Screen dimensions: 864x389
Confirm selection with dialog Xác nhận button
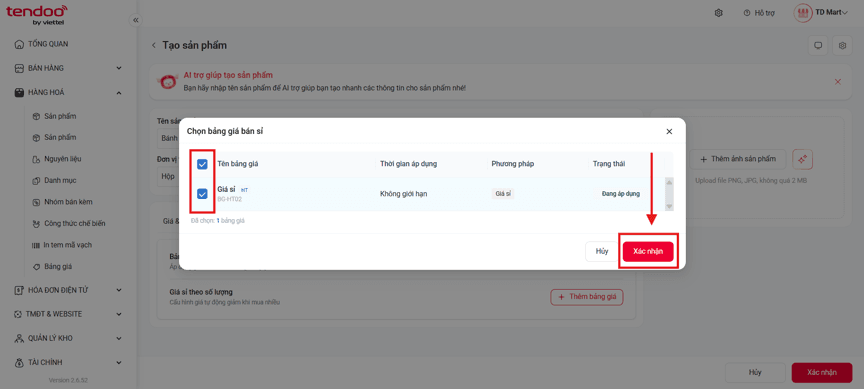point(648,251)
